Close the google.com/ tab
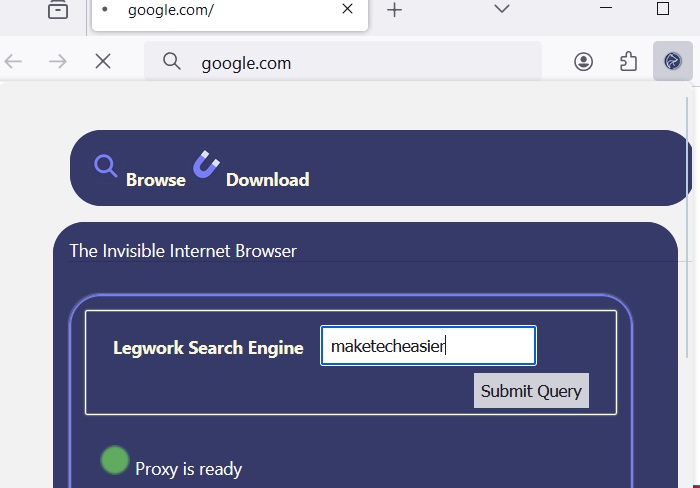This screenshot has width=700, height=488. (347, 8)
